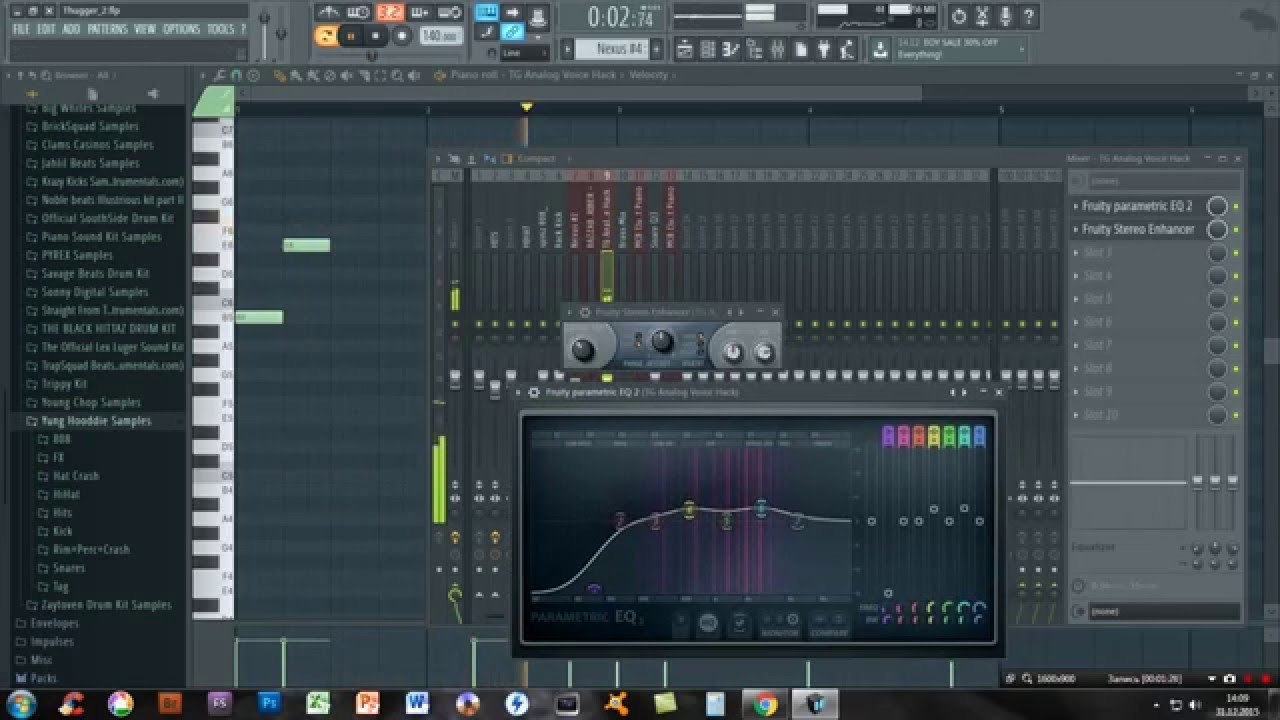1280x720 pixels.
Task: Click the metronome icon in the toolbar
Action: [329, 12]
